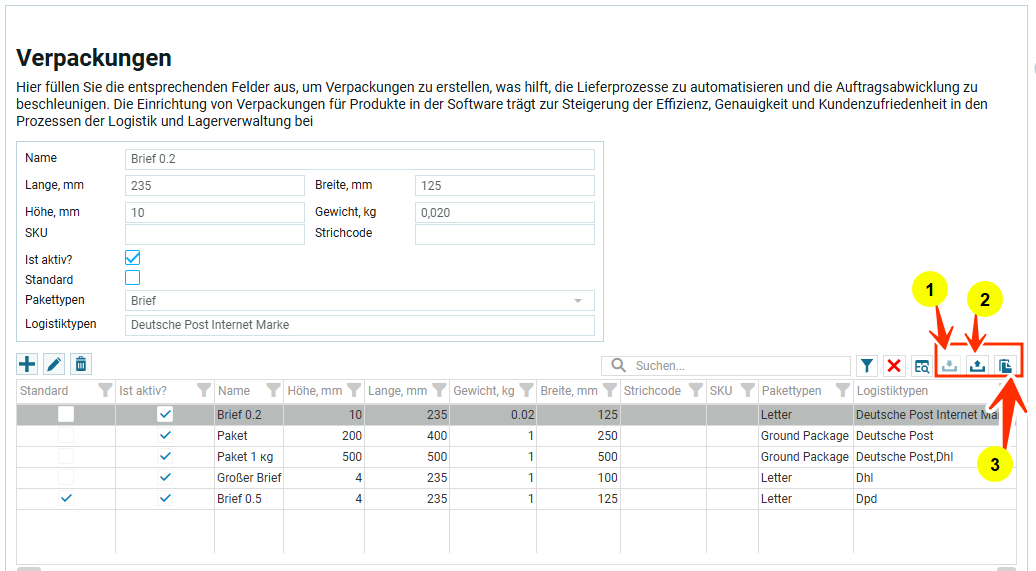
Task: Click the red X clear filter icon
Action: point(894,366)
